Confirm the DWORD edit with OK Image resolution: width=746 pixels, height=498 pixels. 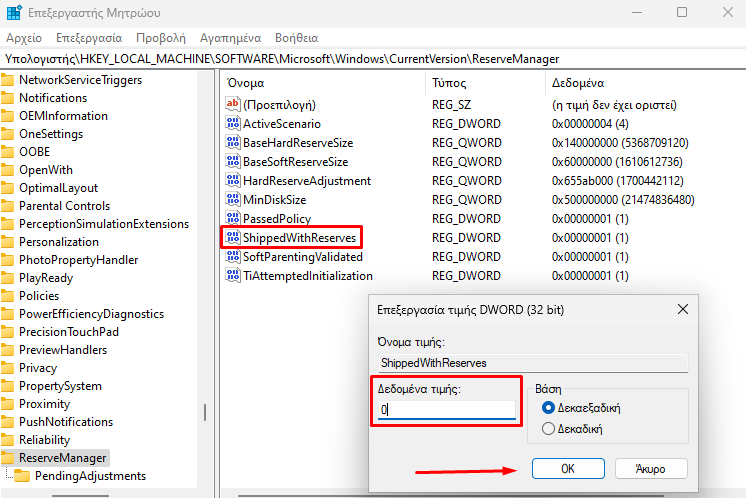(568, 469)
